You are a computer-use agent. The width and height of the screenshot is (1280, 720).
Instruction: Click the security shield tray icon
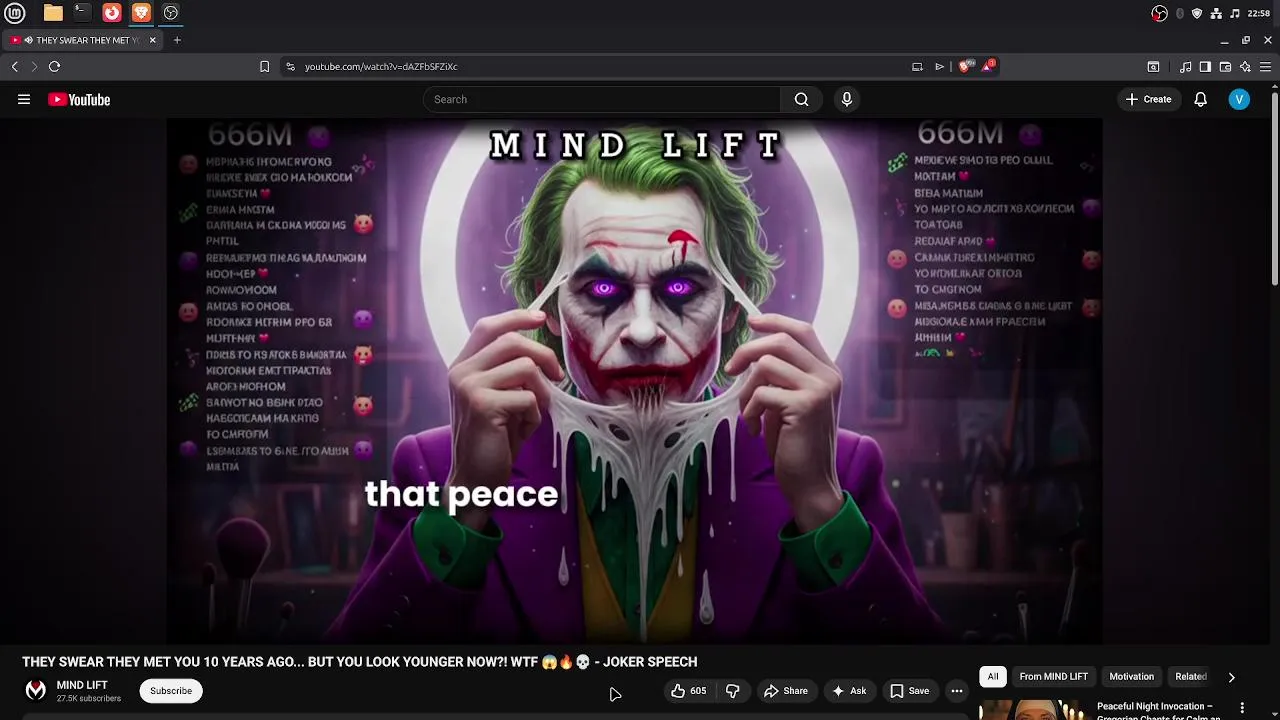click(x=1197, y=13)
